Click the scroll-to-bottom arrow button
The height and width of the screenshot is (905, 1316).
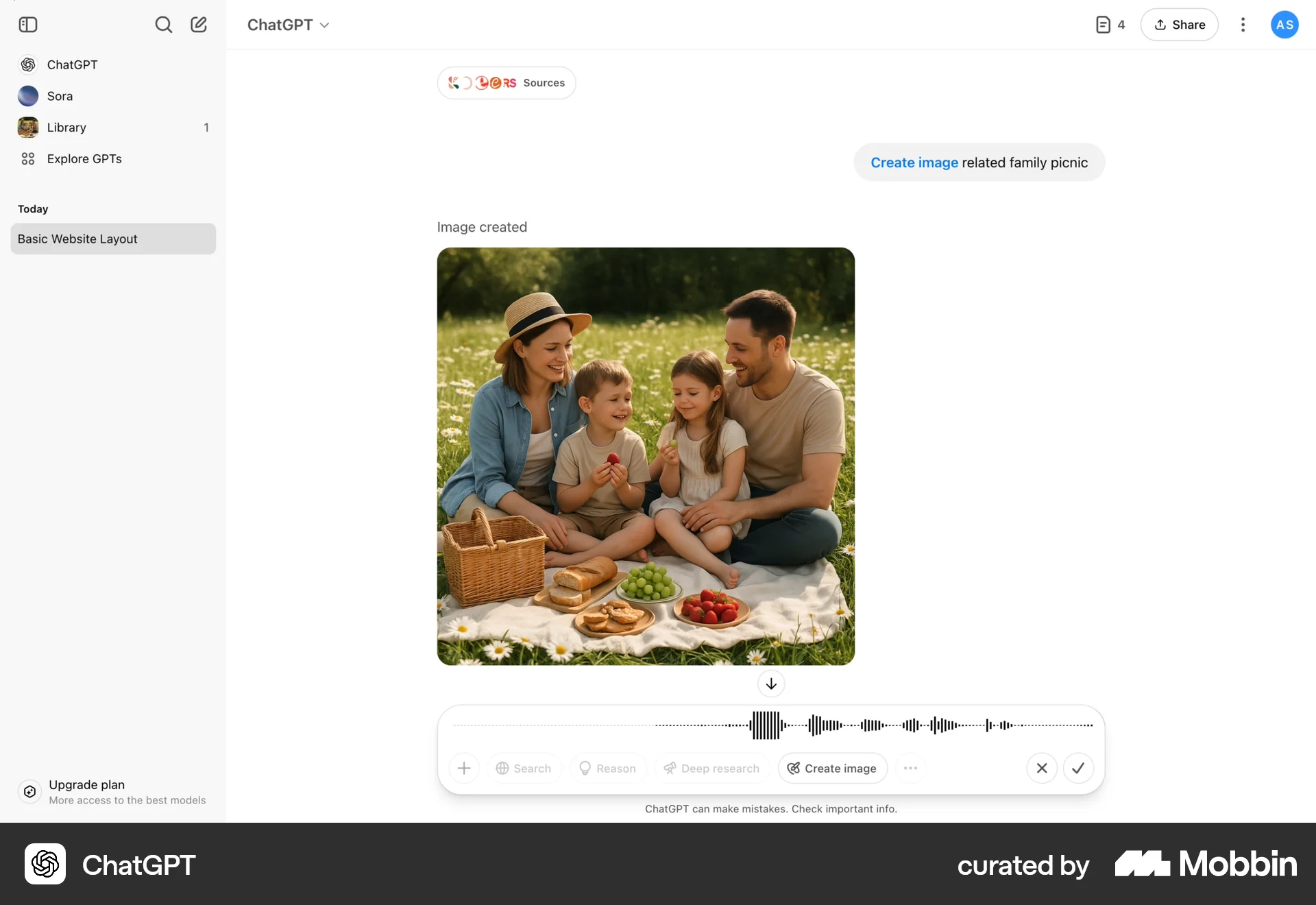(770, 684)
